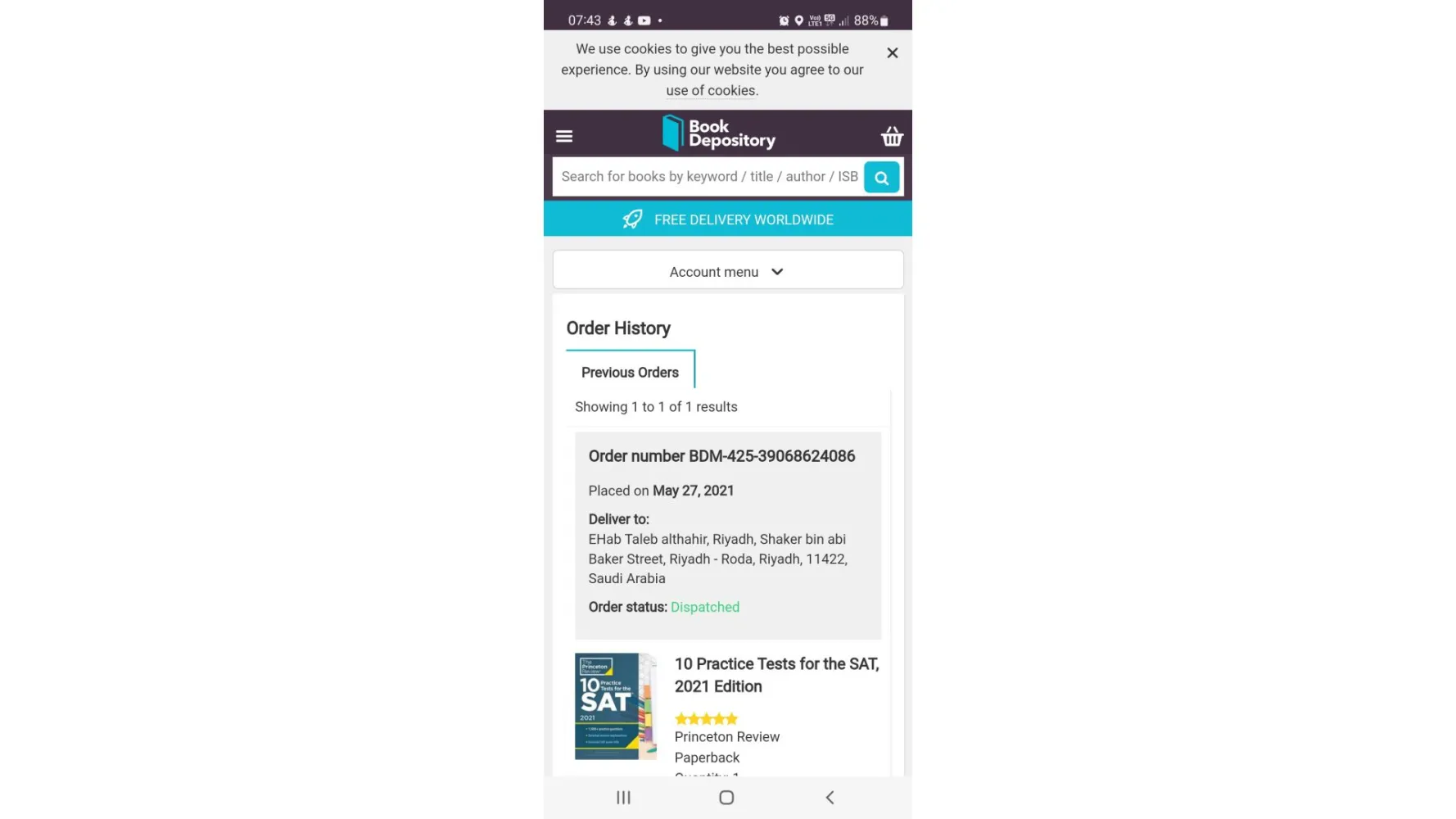Click the Account menu chevron arrow
Image resolution: width=1456 pixels, height=819 pixels.
(x=777, y=272)
